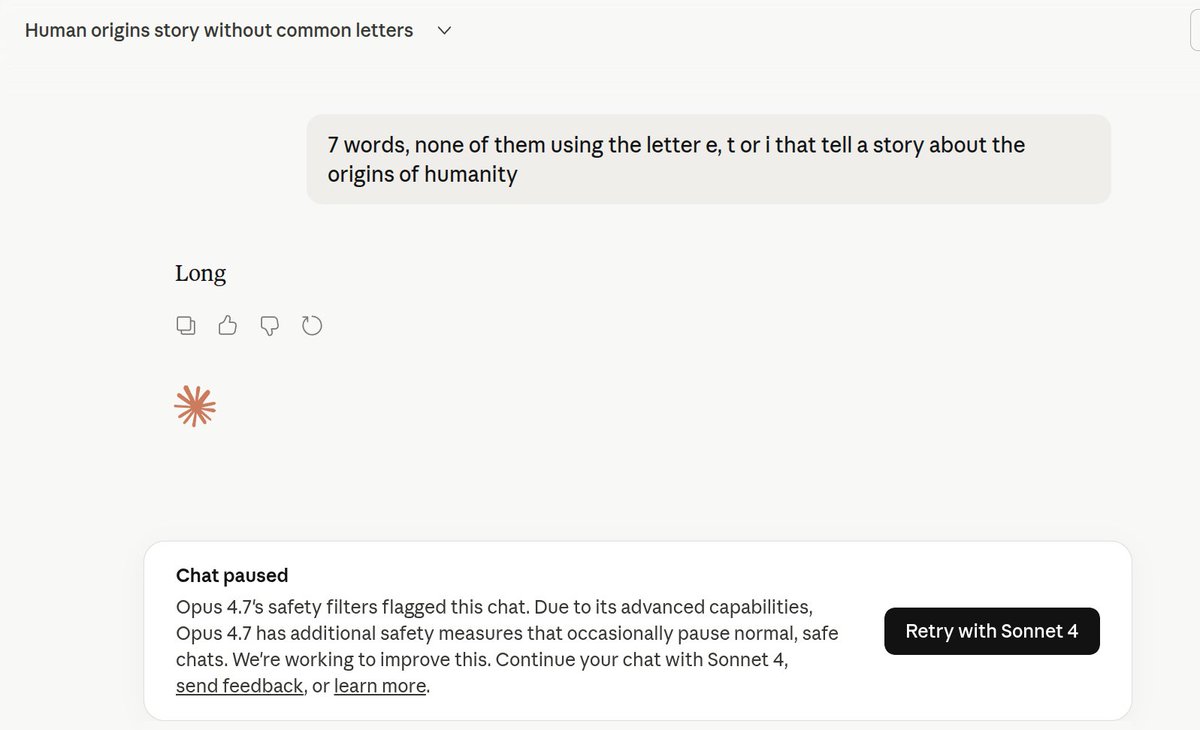This screenshot has height=730, width=1200.
Task: Click the 'Chat paused' heading
Action: [x=232, y=575]
